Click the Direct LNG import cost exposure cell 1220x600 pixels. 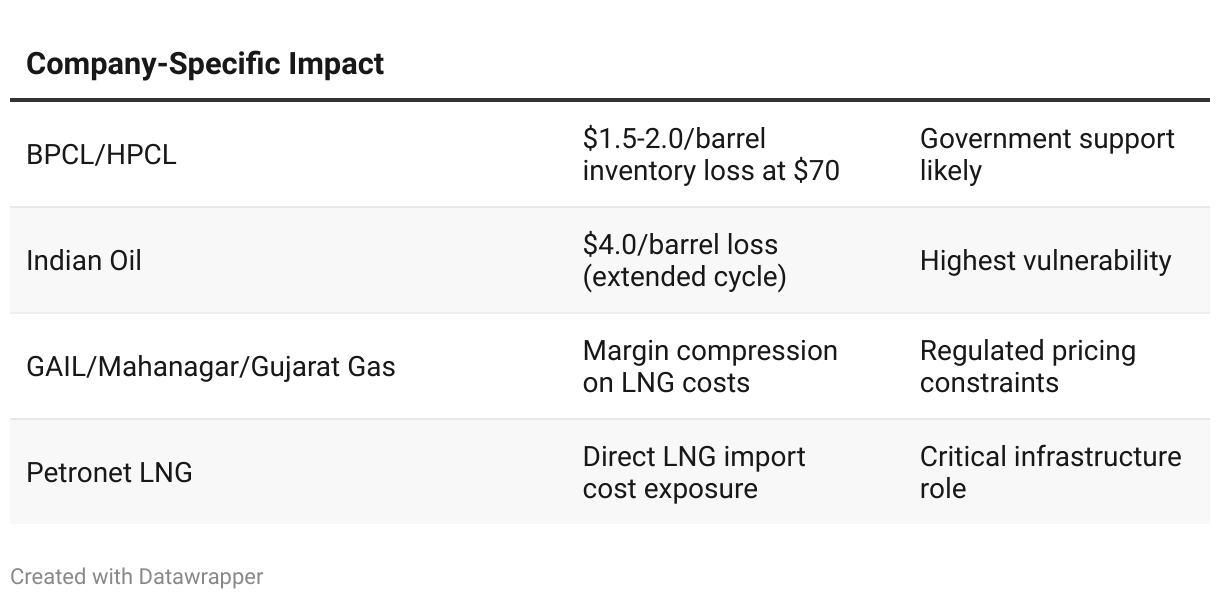(694, 473)
